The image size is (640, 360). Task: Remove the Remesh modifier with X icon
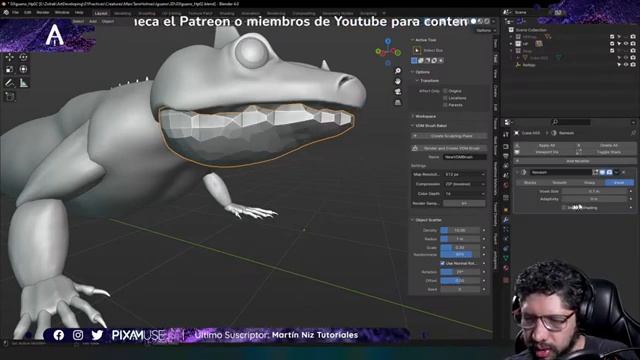click(624, 172)
